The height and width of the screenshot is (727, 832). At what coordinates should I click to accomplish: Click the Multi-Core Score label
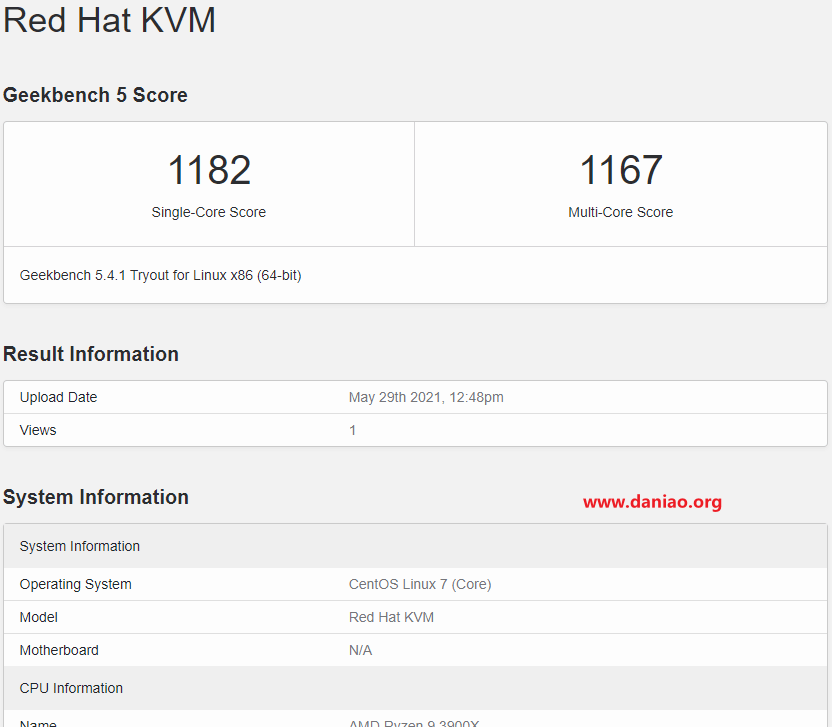[x=620, y=212]
